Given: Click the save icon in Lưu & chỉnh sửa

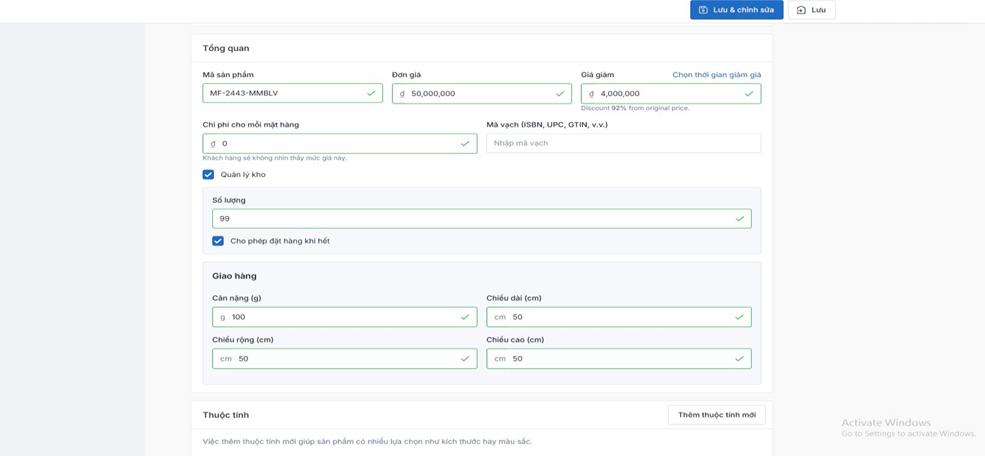Looking at the screenshot, I should (703, 10).
